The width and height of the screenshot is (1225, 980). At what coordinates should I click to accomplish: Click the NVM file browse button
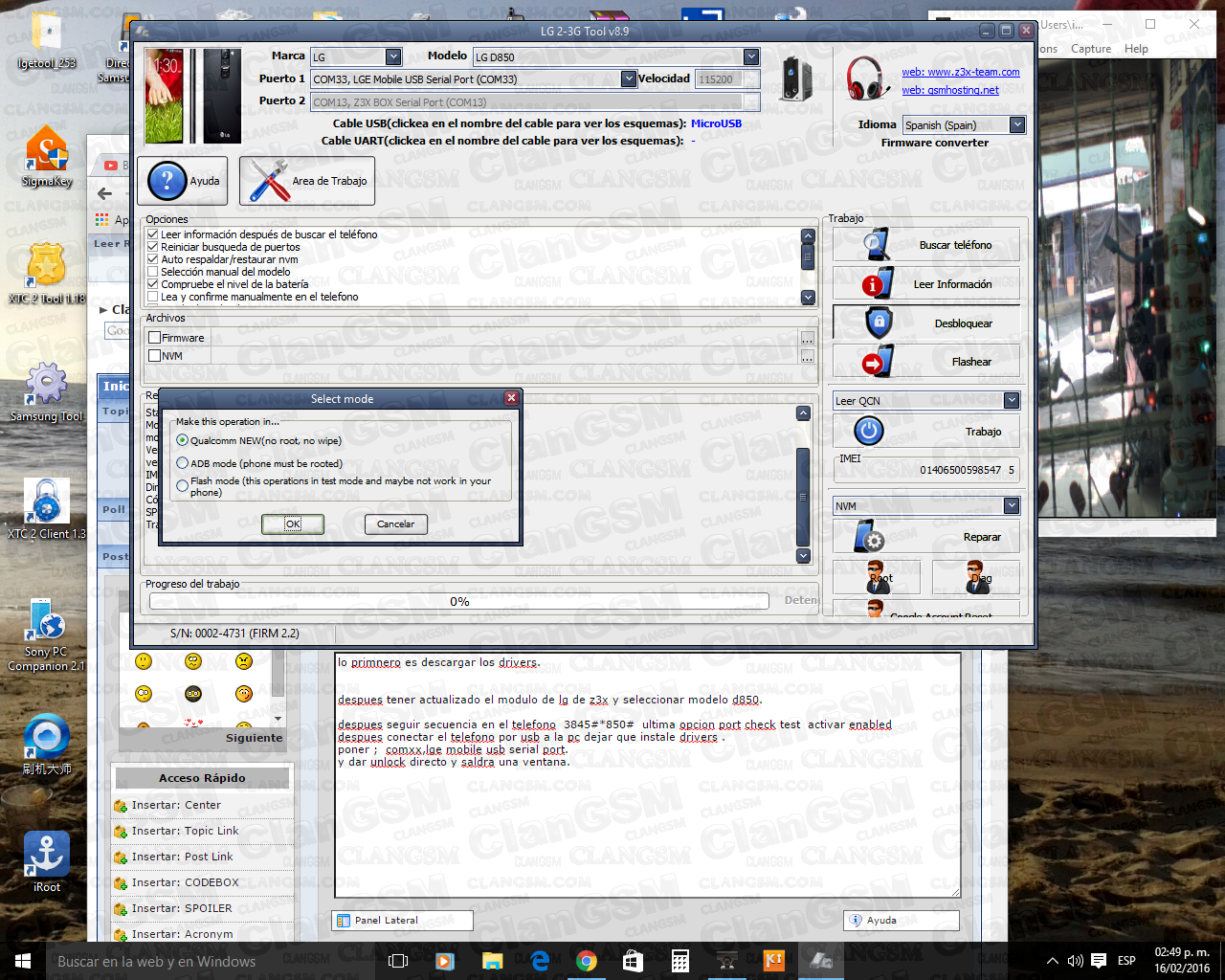click(808, 356)
